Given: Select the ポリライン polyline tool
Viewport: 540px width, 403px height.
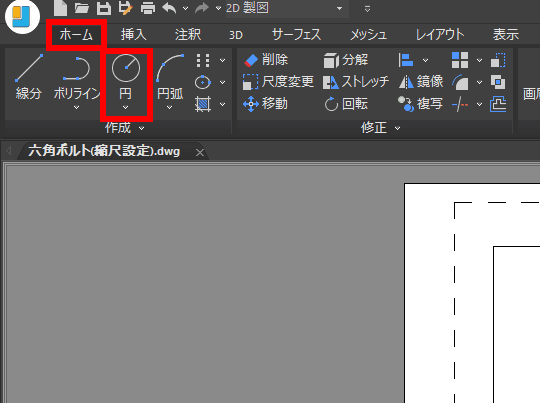Looking at the screenshot, I should pyautogui.click(x=76, y=78).
